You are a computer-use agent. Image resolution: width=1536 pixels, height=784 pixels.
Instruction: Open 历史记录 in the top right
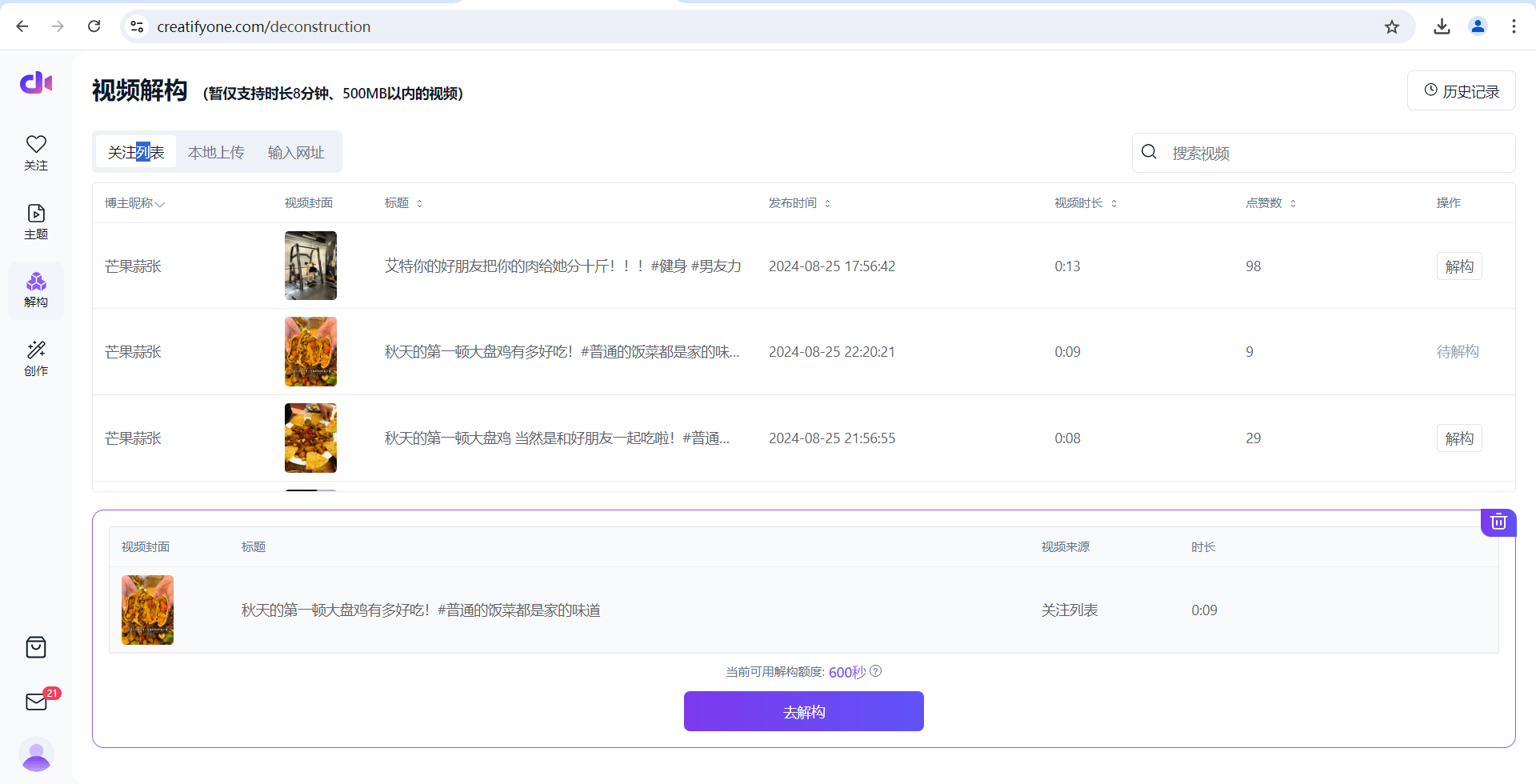pyautogui.click(x=1461, y=90)
